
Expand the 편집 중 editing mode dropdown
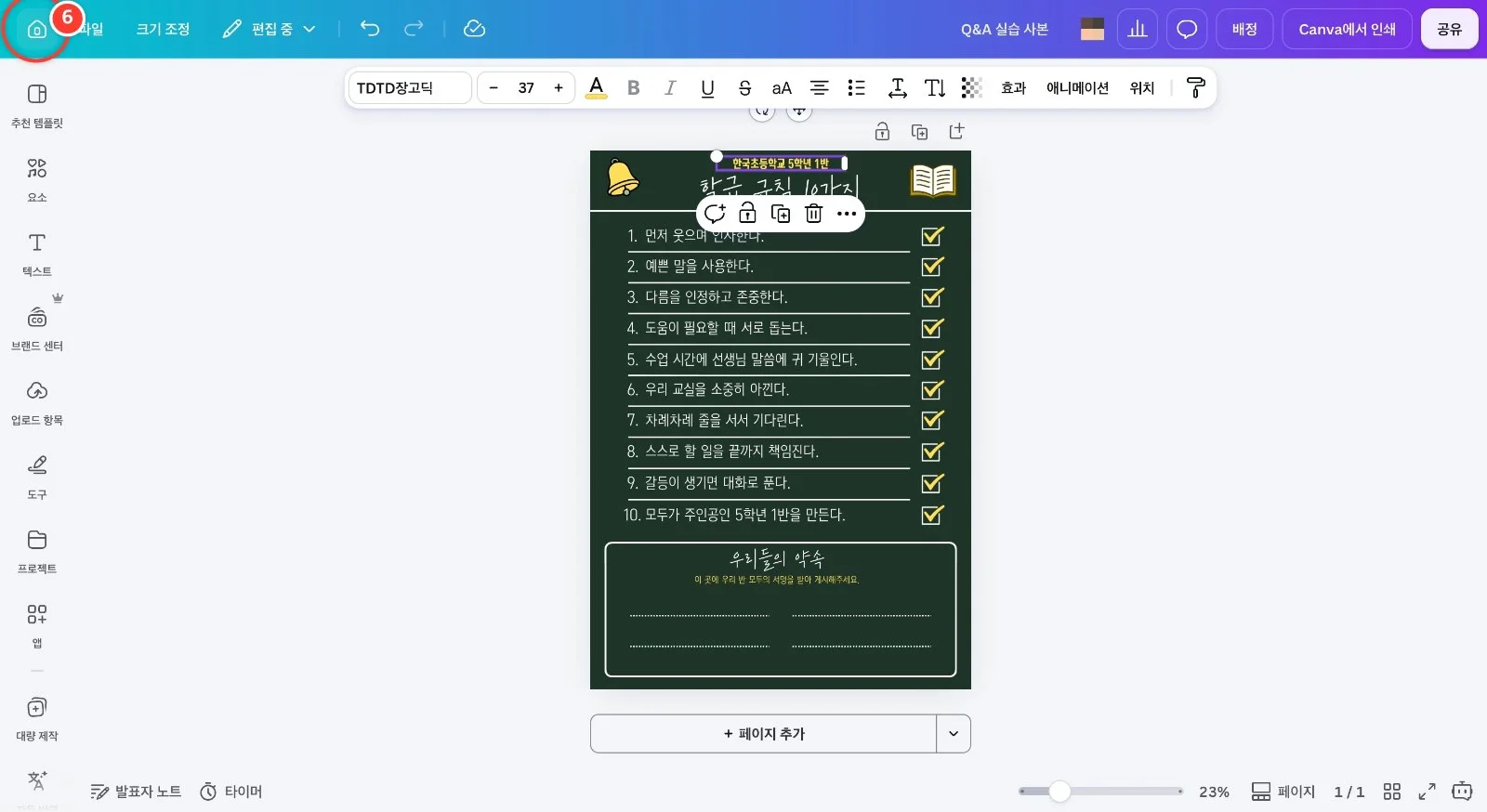click(x=270, y=29)
